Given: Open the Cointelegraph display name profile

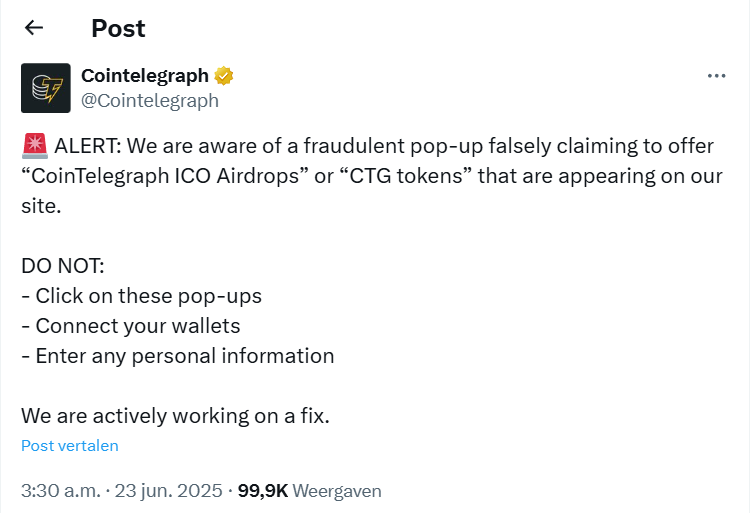Looking at the screenshot, I should pos(145,76).
